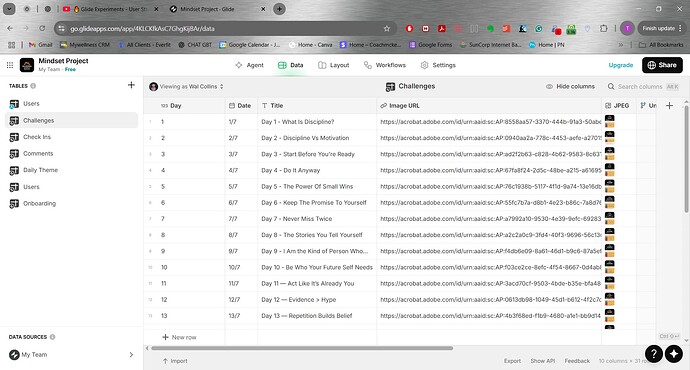690x370 pixels.
Task: Open the help question mark button
Action: (654, 353)
